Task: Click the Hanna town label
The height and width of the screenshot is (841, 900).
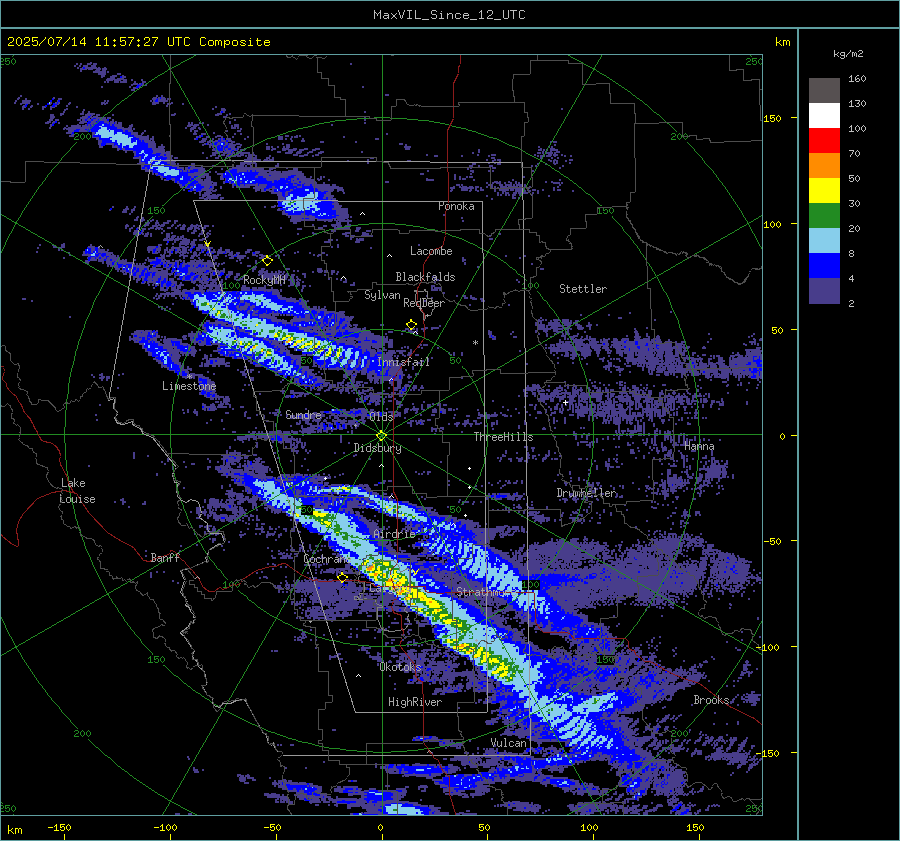Action: (x=699, y=446)
